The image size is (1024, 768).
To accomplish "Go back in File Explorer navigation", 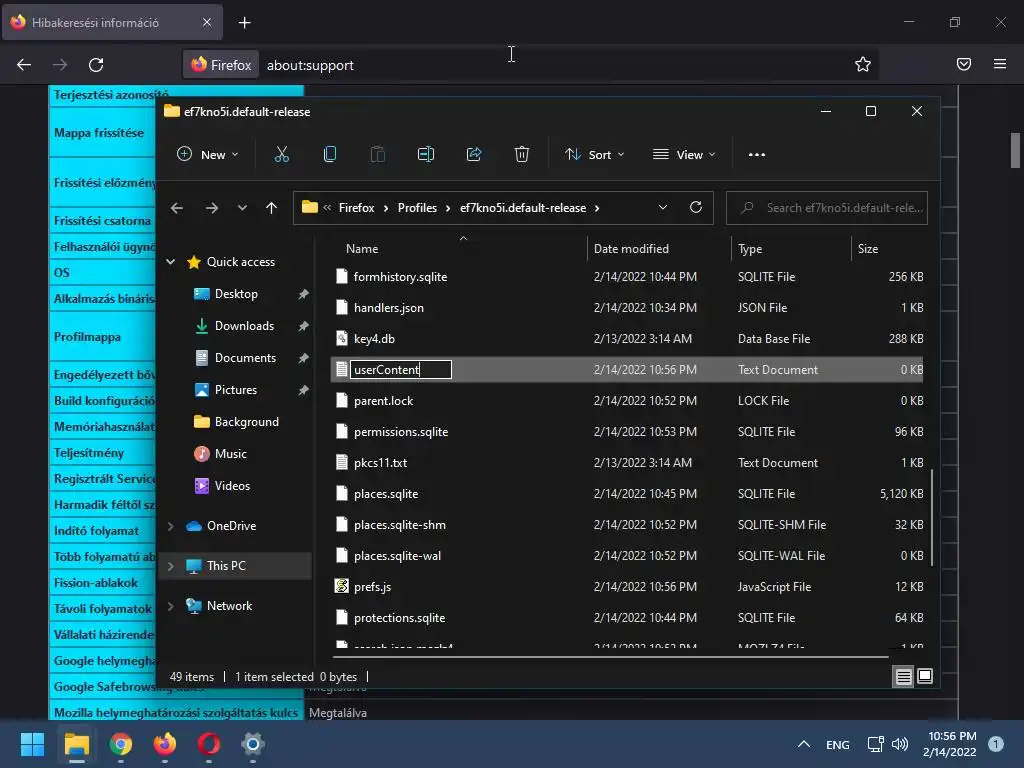I will click(177, 208).
